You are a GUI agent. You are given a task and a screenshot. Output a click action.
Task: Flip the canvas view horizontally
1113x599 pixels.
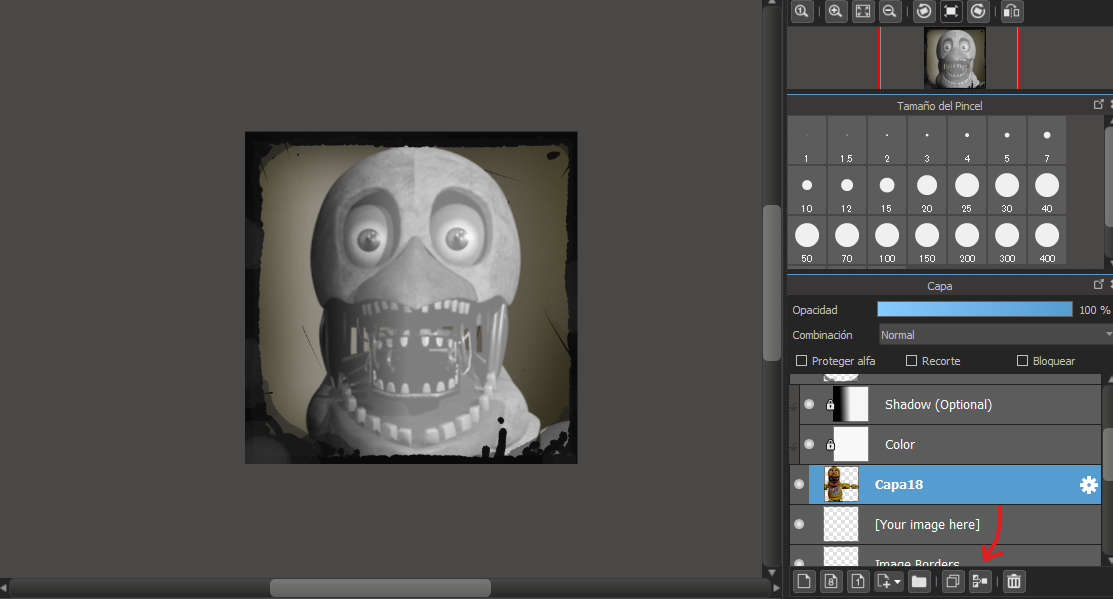1012,11
